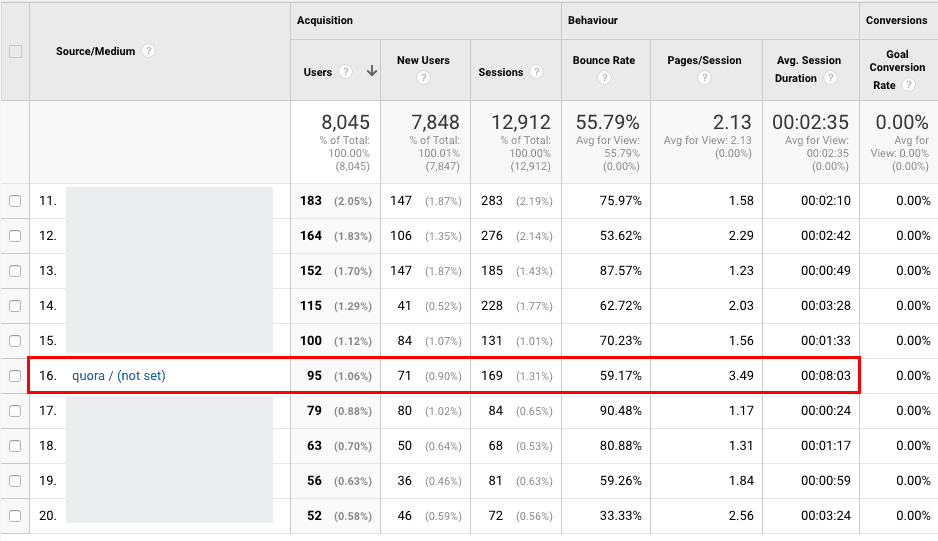
Task: Click users value 115 in row 14
Action: 310,306
